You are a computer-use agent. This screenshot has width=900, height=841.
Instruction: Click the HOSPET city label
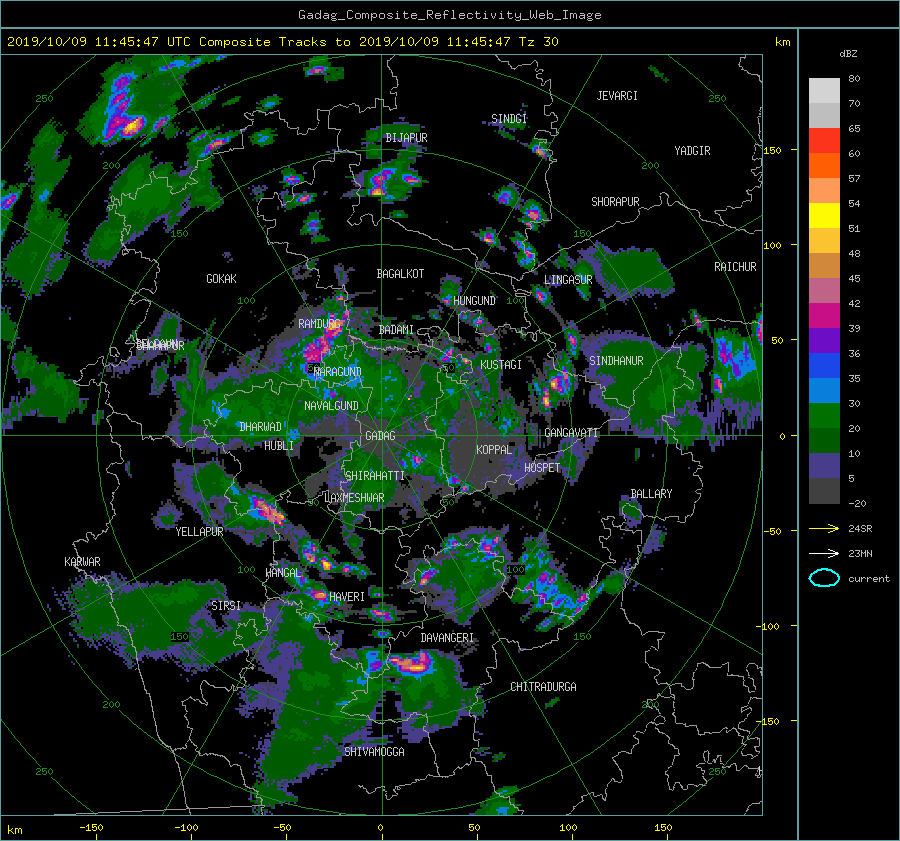click(x=542, y=468)
